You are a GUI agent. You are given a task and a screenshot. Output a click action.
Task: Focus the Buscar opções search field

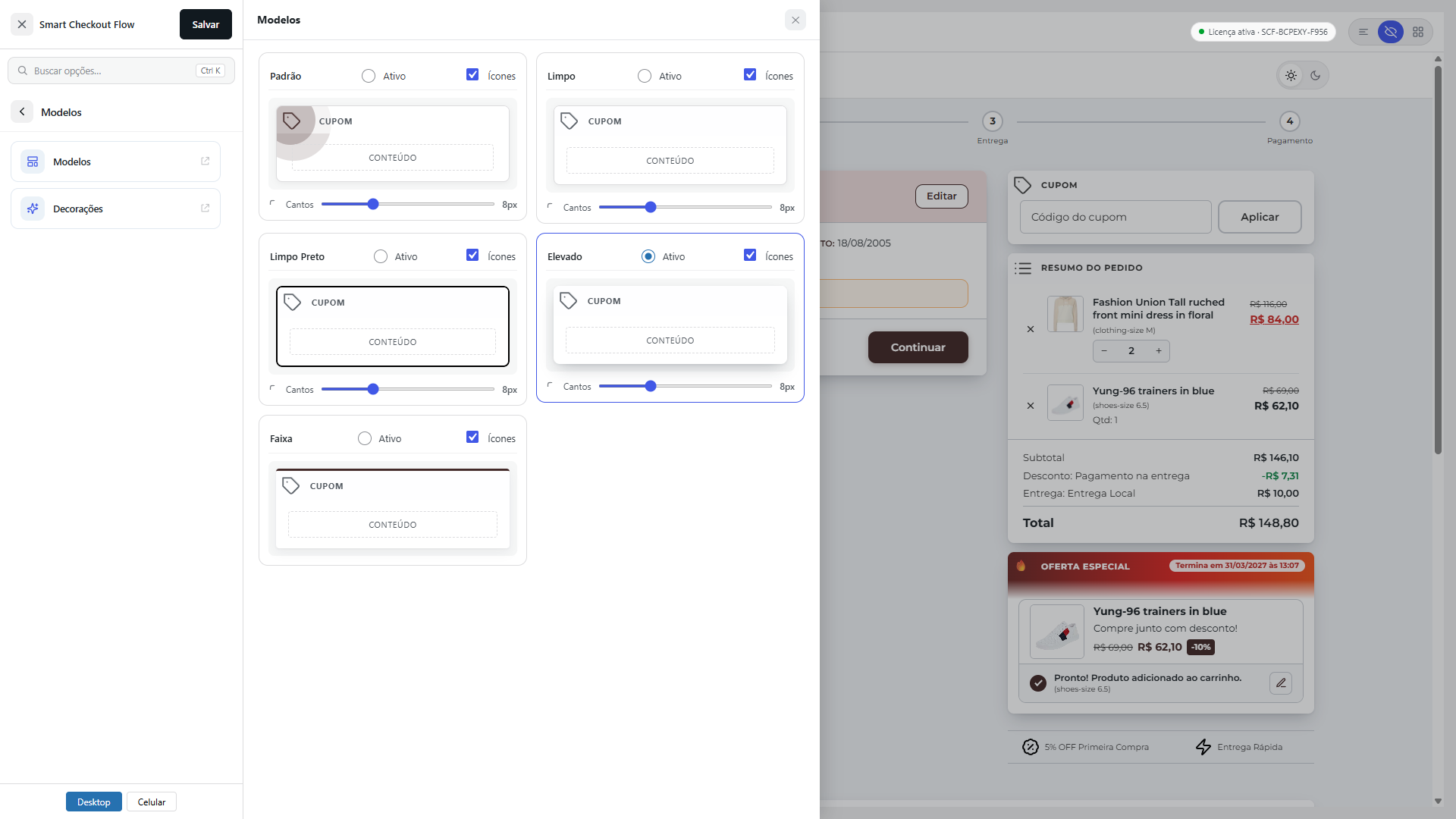(x=121, y=71)
